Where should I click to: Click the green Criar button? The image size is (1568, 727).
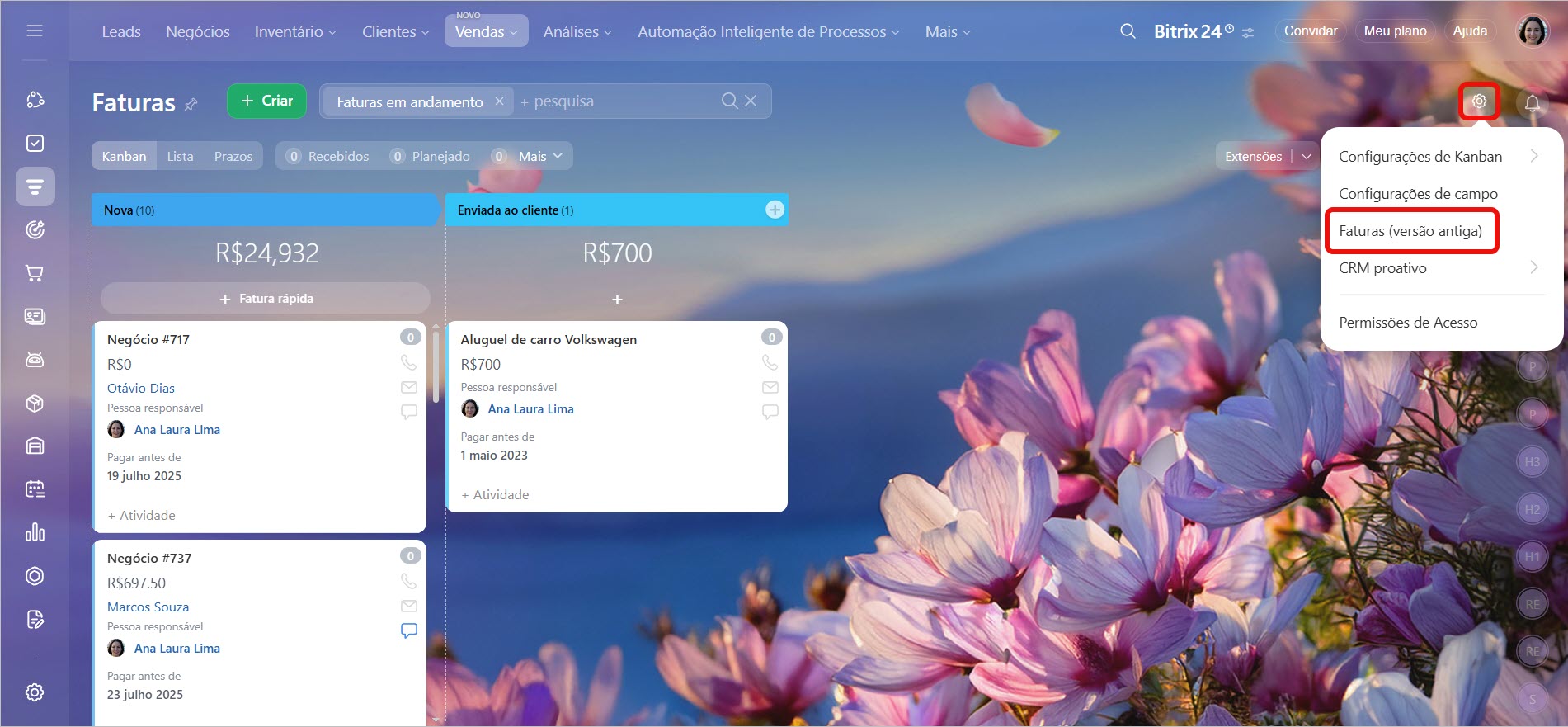[266, 101]
